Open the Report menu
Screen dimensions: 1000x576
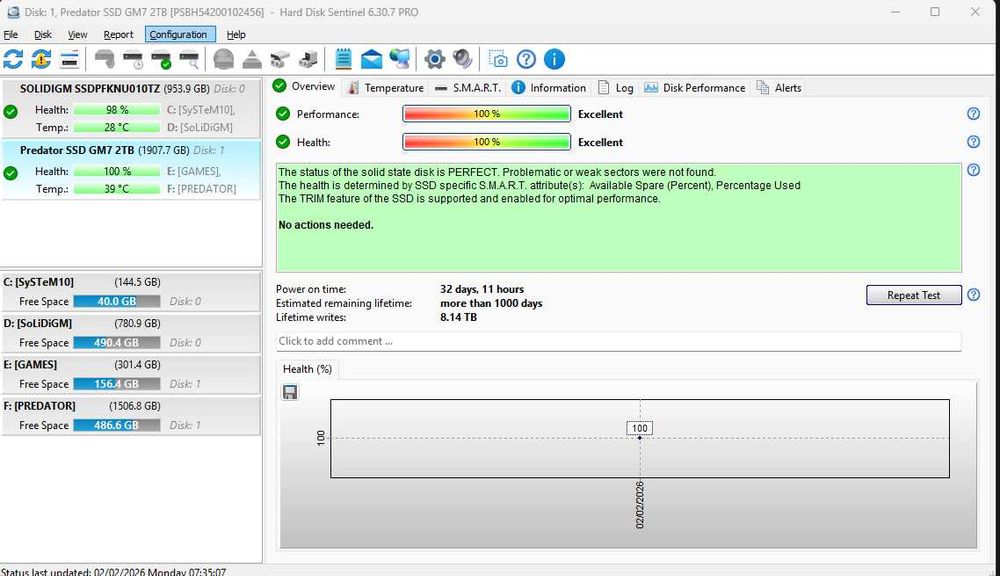[x=119, y=34]
